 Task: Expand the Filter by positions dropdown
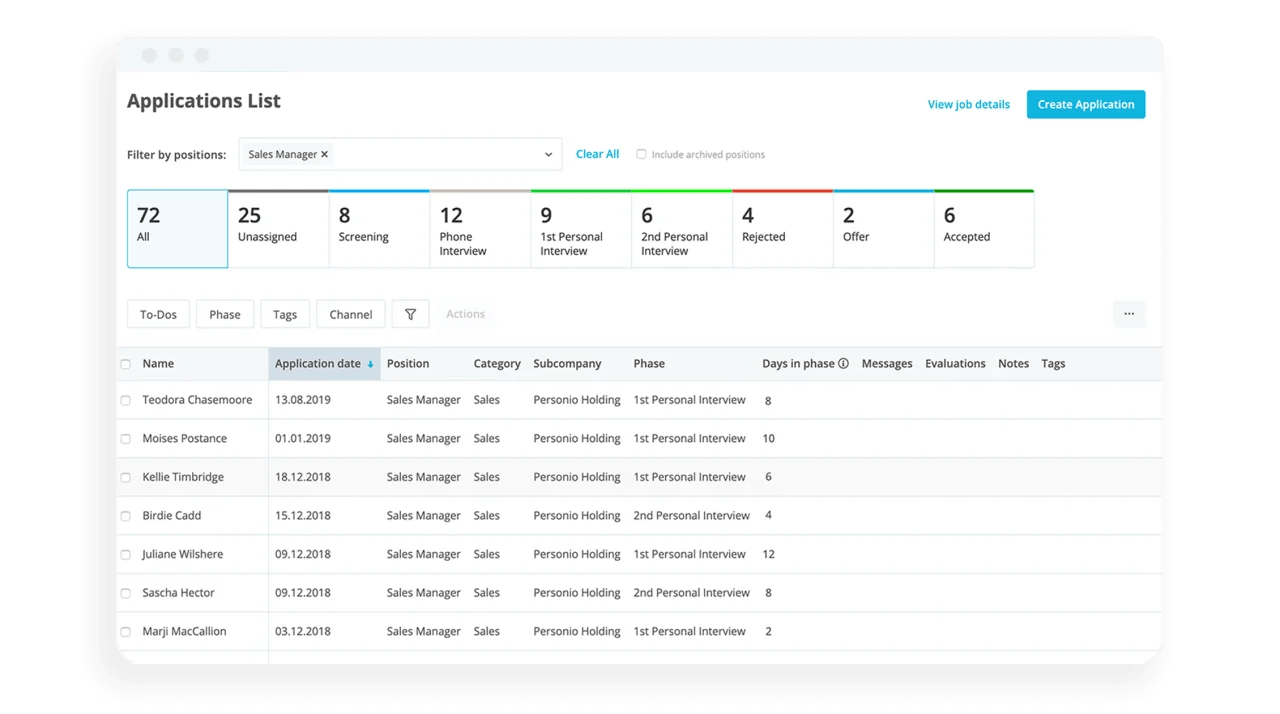[548, 155]
